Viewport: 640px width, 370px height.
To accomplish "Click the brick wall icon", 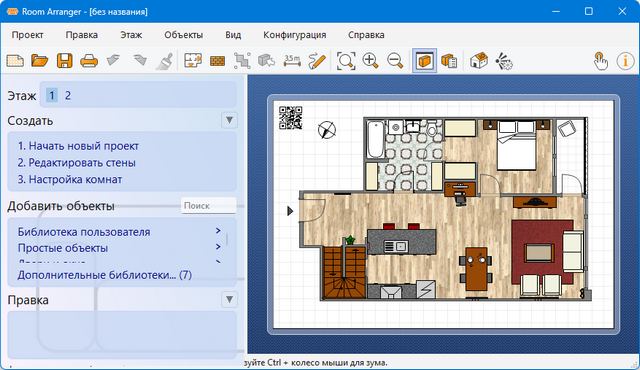I will point(218,61).
